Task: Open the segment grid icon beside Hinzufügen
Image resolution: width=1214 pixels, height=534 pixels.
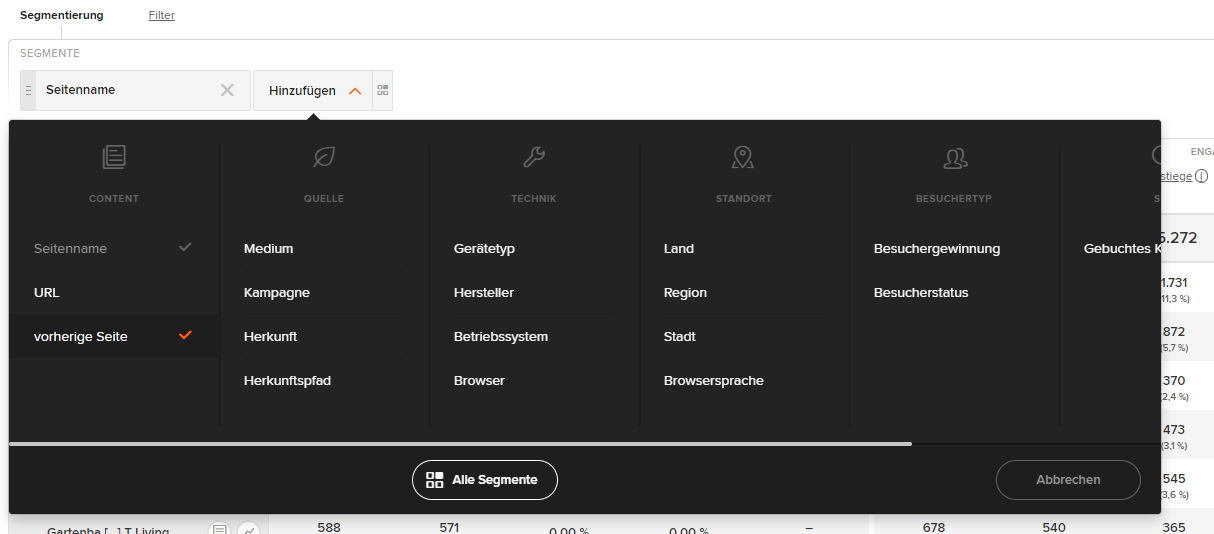Action: 383,90
